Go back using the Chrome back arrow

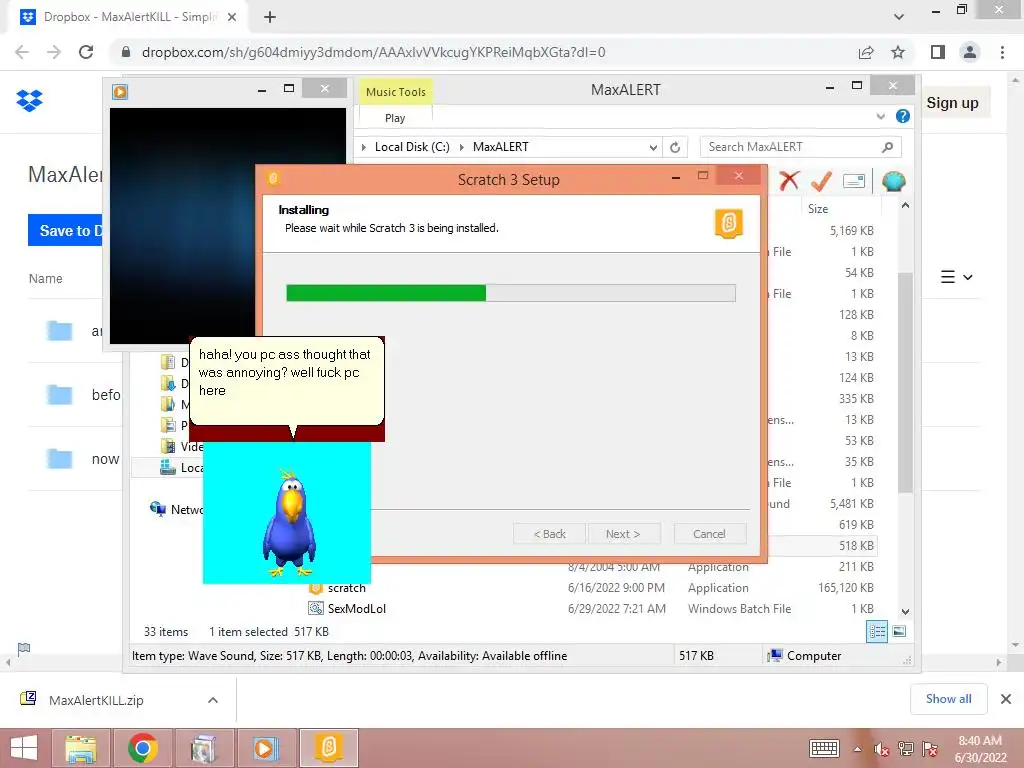[22, 52]
